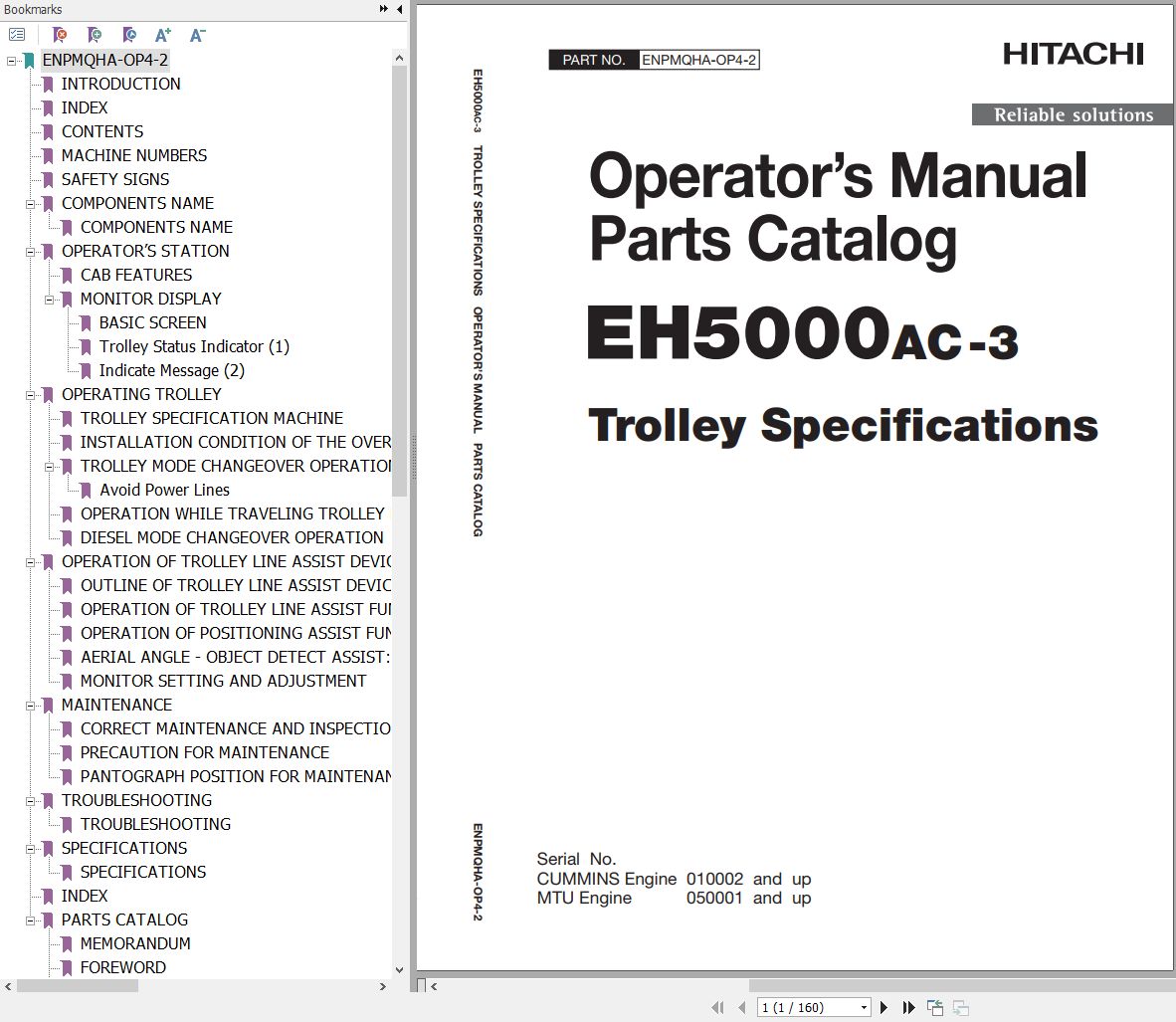This screenshot has height=1022, width=1176.
Task: Collapse TROLLEY MODE CHANGEOVER OPERATION node
Action: click(x=49, y=467)
